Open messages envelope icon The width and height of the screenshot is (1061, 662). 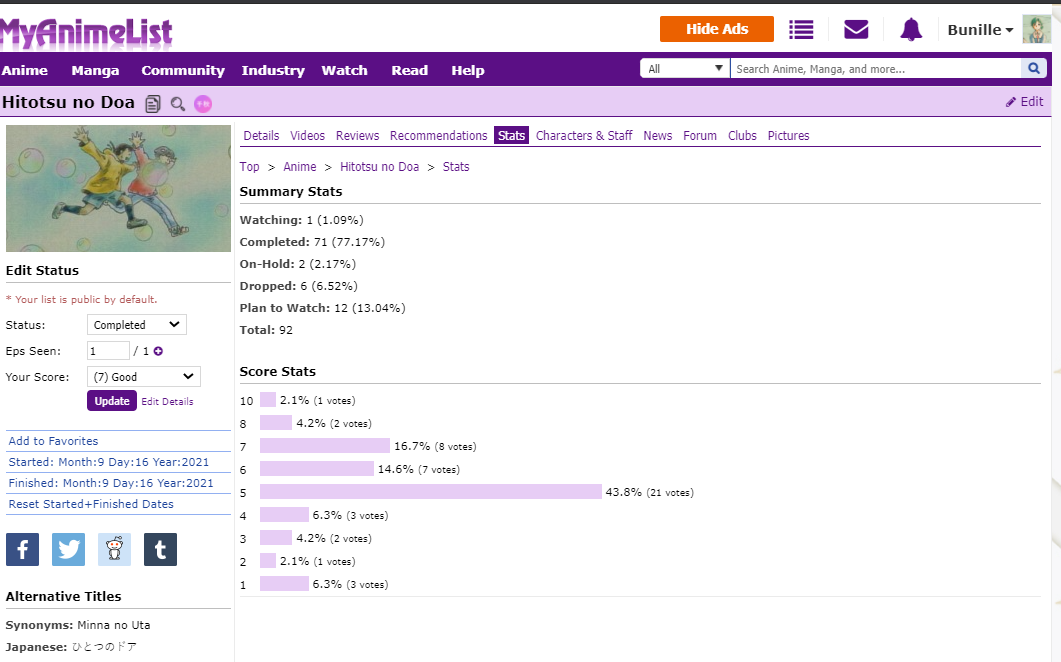(x=856, y=30)
